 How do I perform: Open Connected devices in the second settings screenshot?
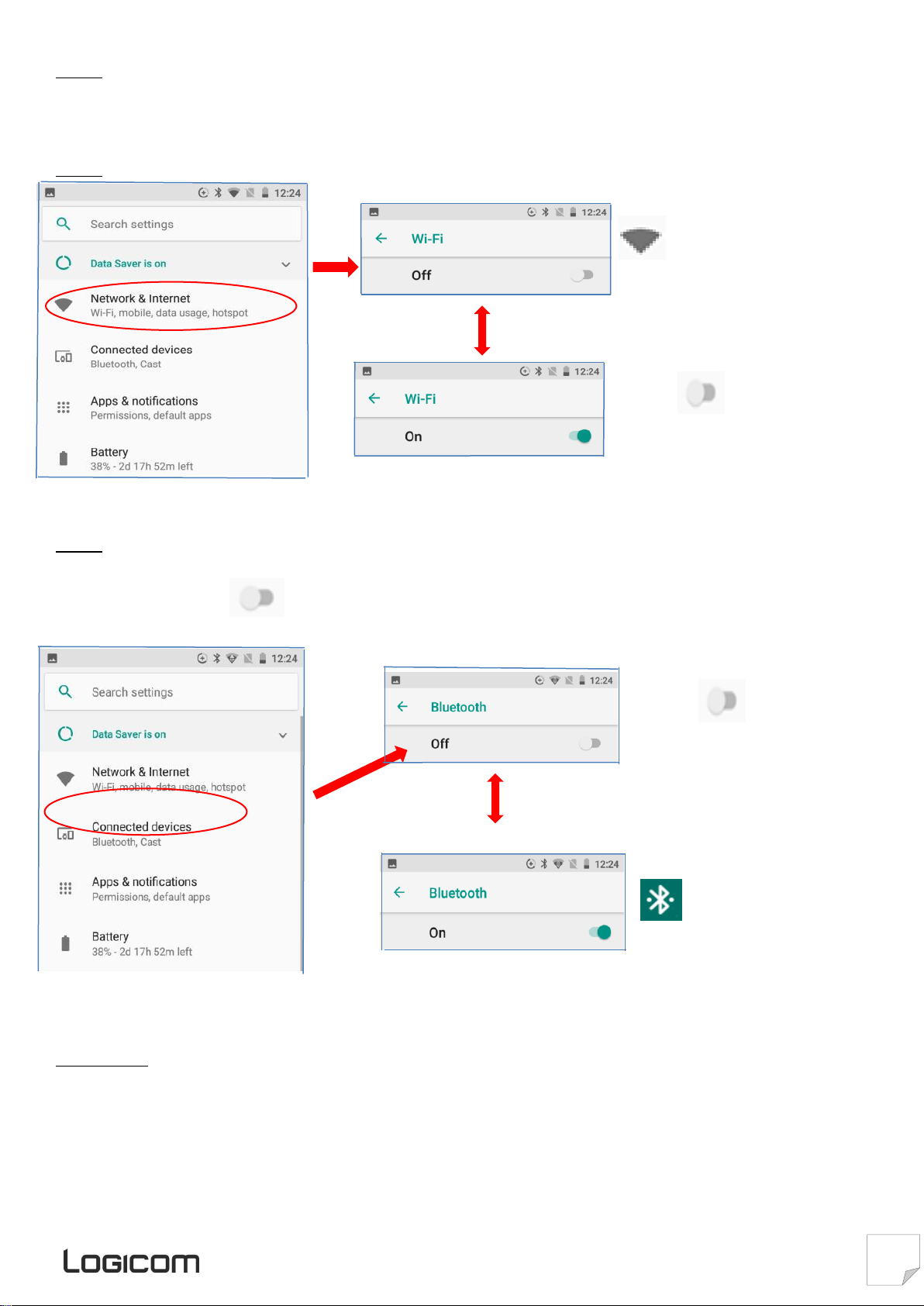tap(171, 834)
